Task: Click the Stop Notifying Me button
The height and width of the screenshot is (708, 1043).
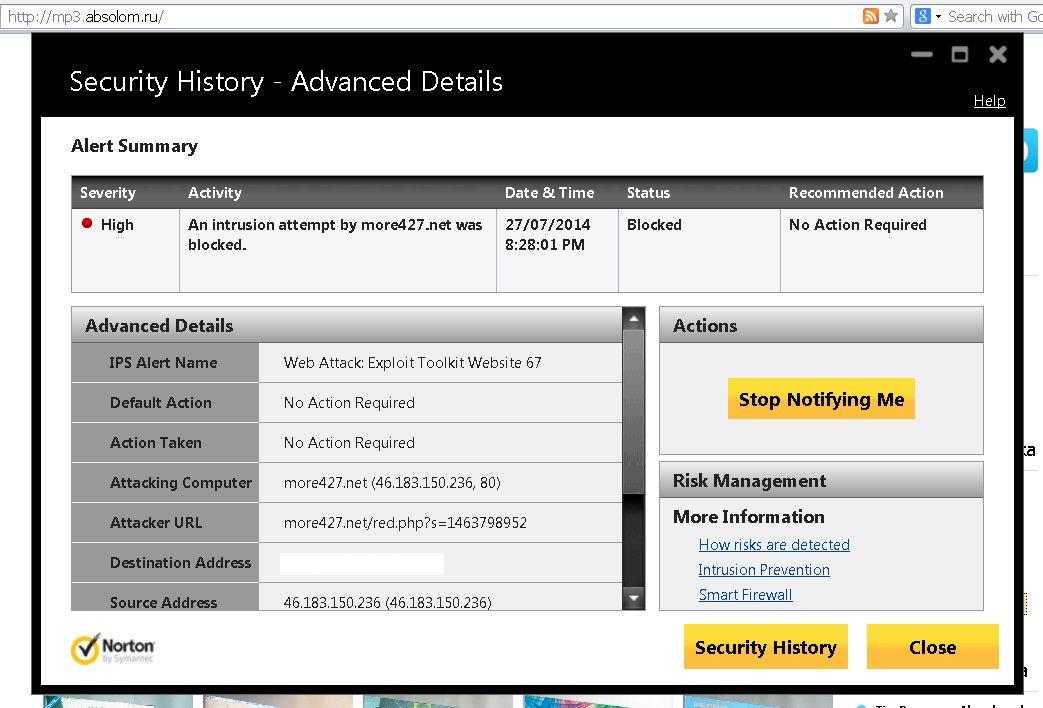Action: tap(821, 400)
